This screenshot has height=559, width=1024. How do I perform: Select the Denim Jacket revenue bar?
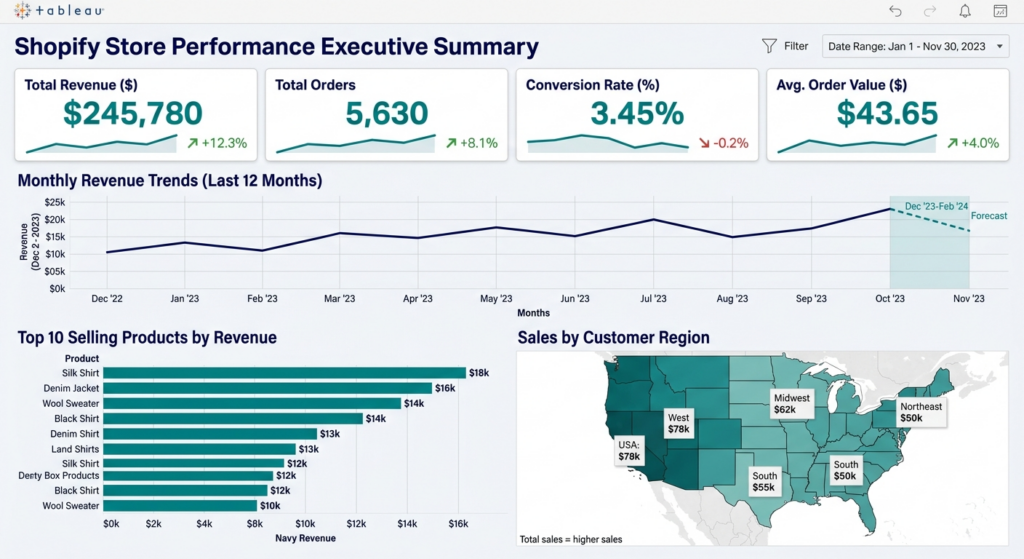(268, 388)
